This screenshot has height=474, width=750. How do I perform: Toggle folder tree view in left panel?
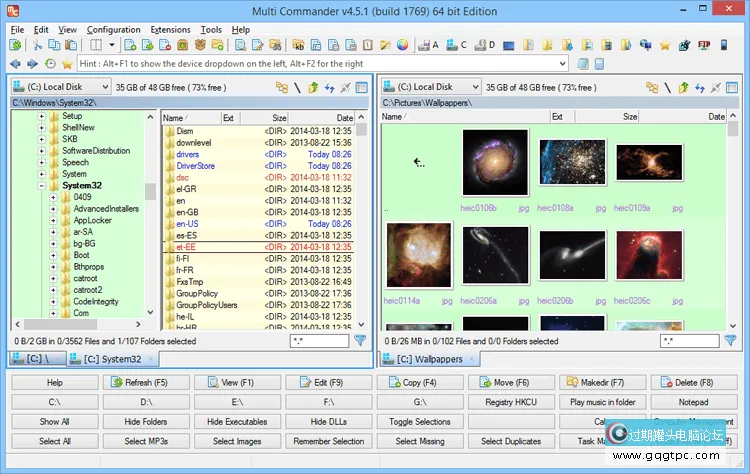(x=282, y=87)
